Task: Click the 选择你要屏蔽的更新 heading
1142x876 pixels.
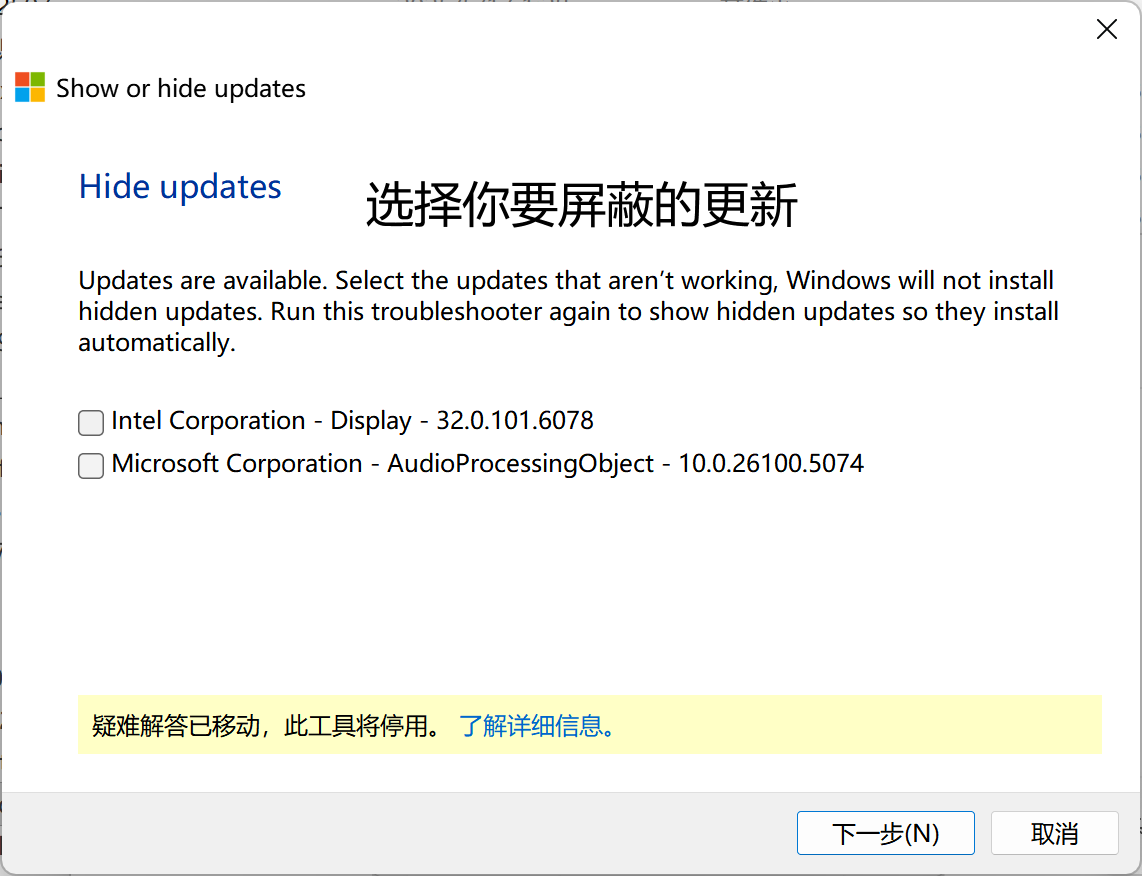Action: pos(581,205)
